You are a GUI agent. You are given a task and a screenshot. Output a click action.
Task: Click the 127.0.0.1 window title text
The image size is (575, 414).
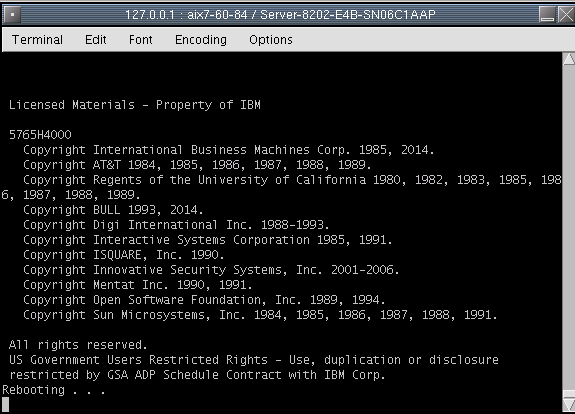click(280, 15)
